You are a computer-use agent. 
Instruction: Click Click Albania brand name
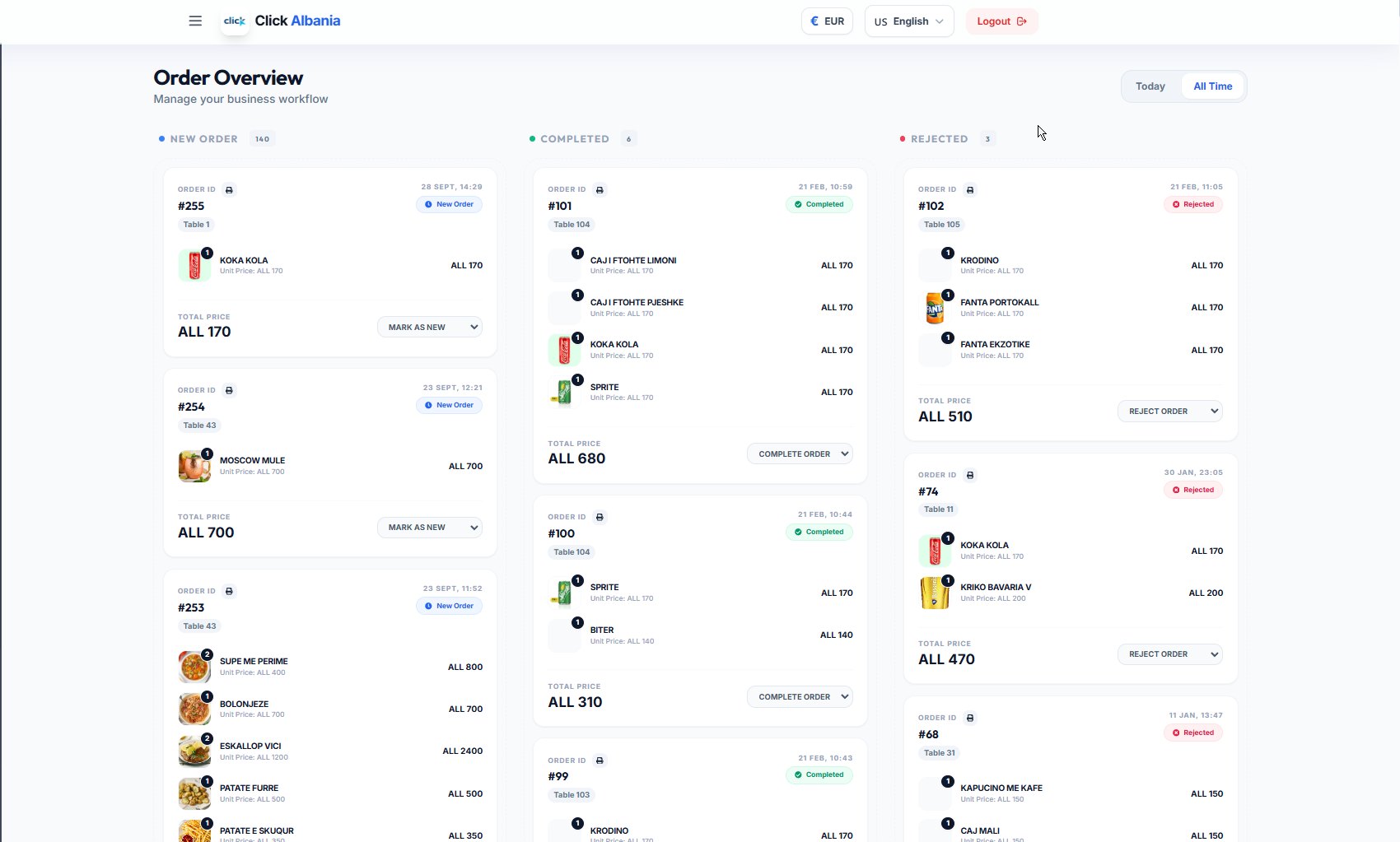click(297, 21)
